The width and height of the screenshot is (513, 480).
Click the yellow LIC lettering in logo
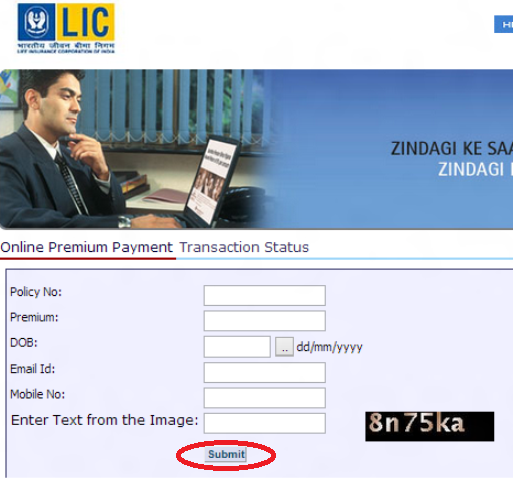(x=85, y=22)
